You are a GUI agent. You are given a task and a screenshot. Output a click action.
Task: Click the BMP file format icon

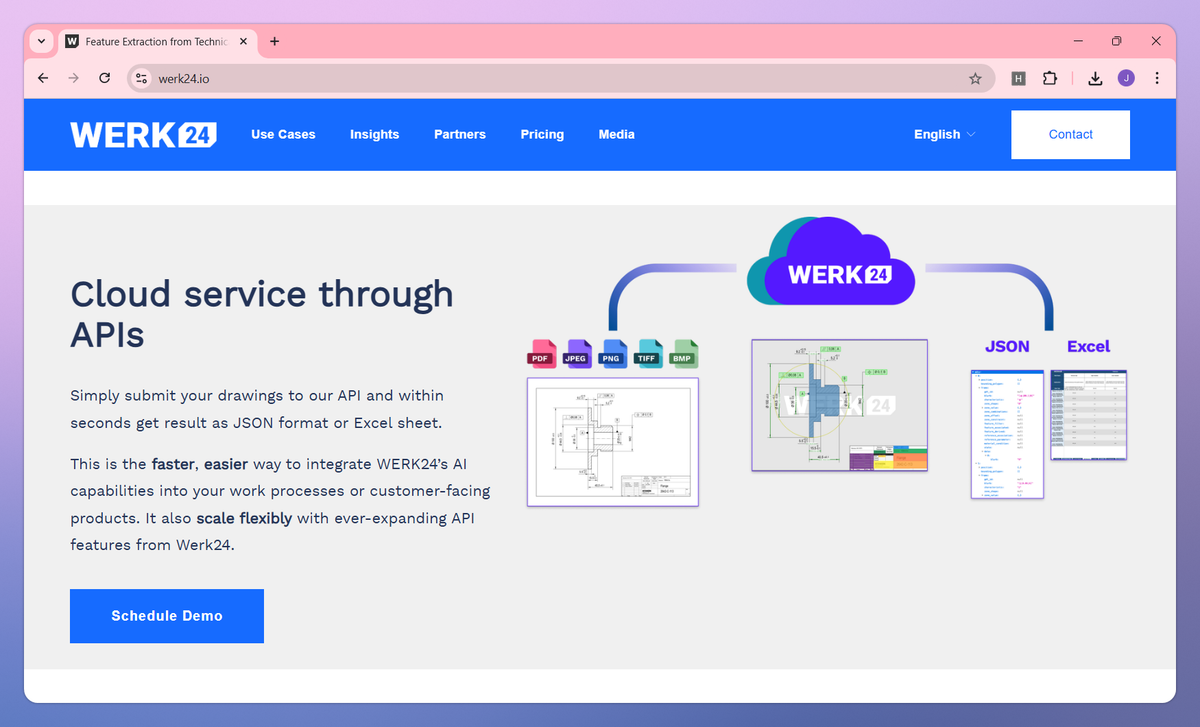[x=684, y=354]
